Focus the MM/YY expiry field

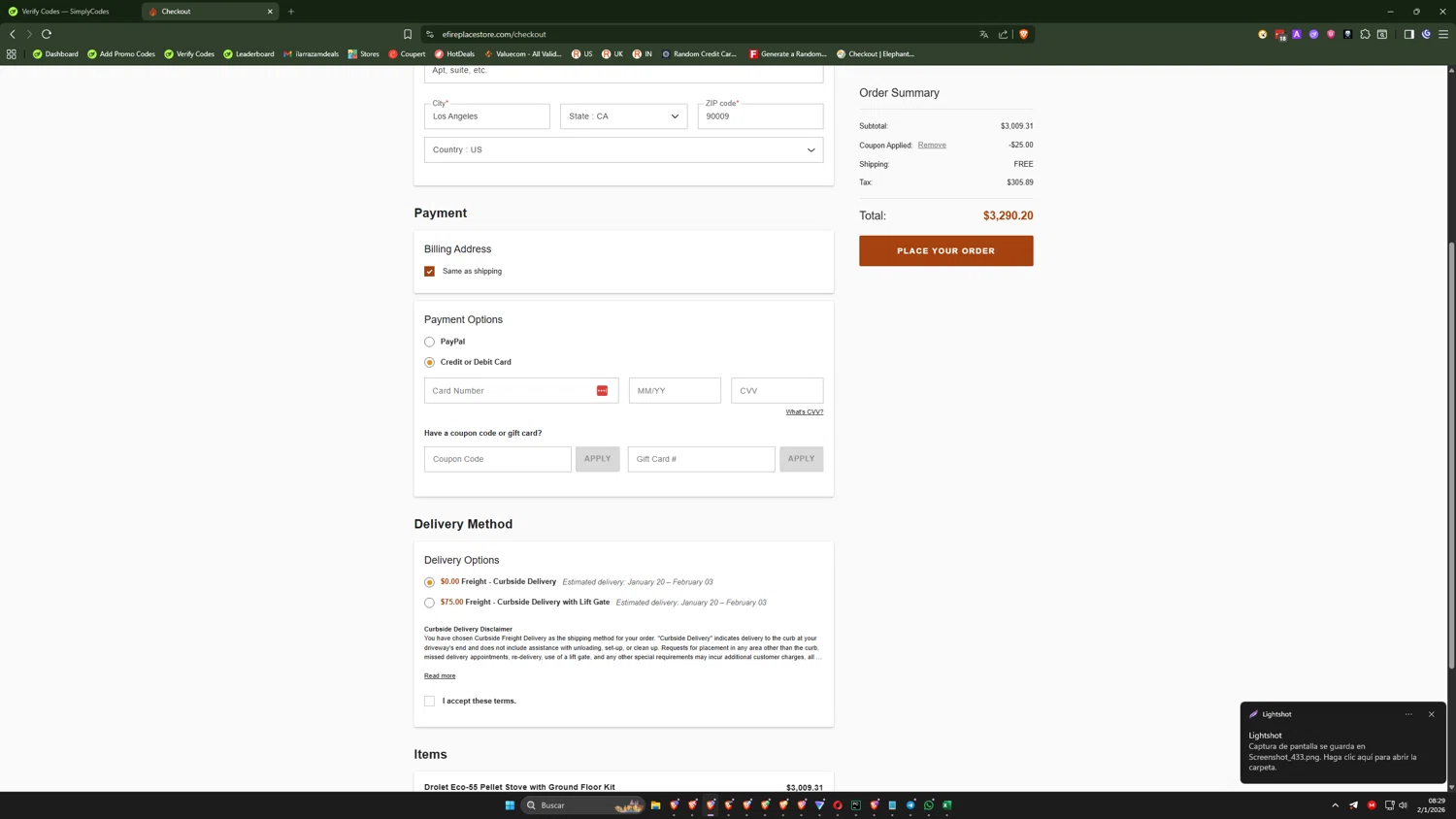675,391
